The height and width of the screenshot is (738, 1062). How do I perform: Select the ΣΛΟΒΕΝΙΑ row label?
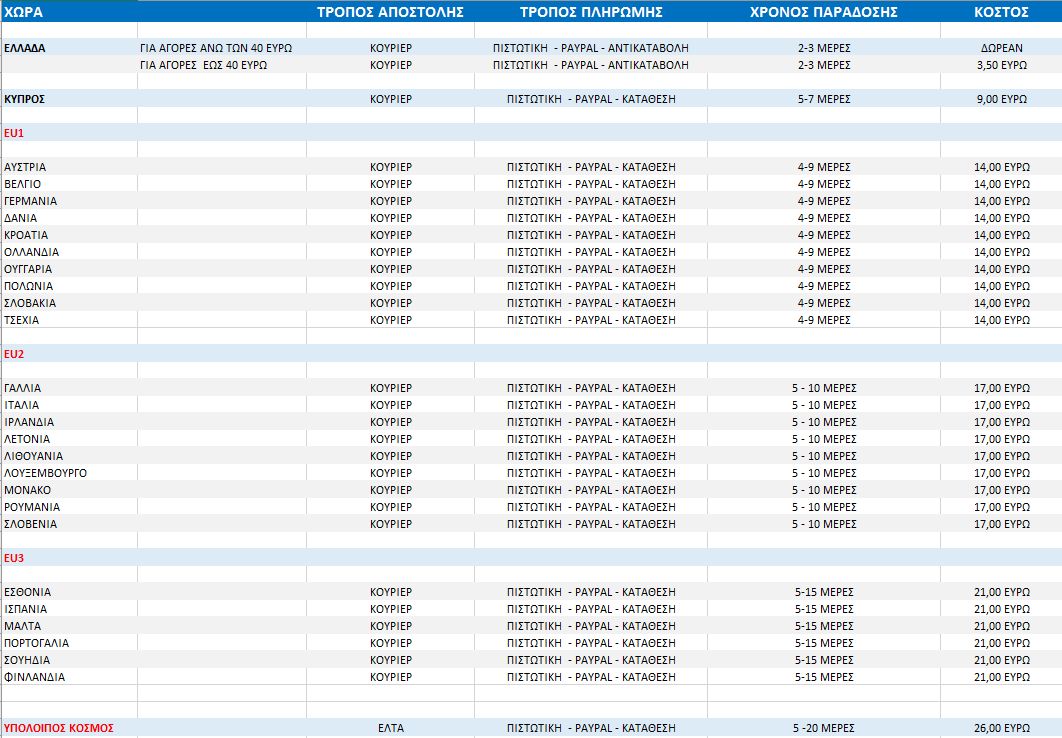point(30,523)
